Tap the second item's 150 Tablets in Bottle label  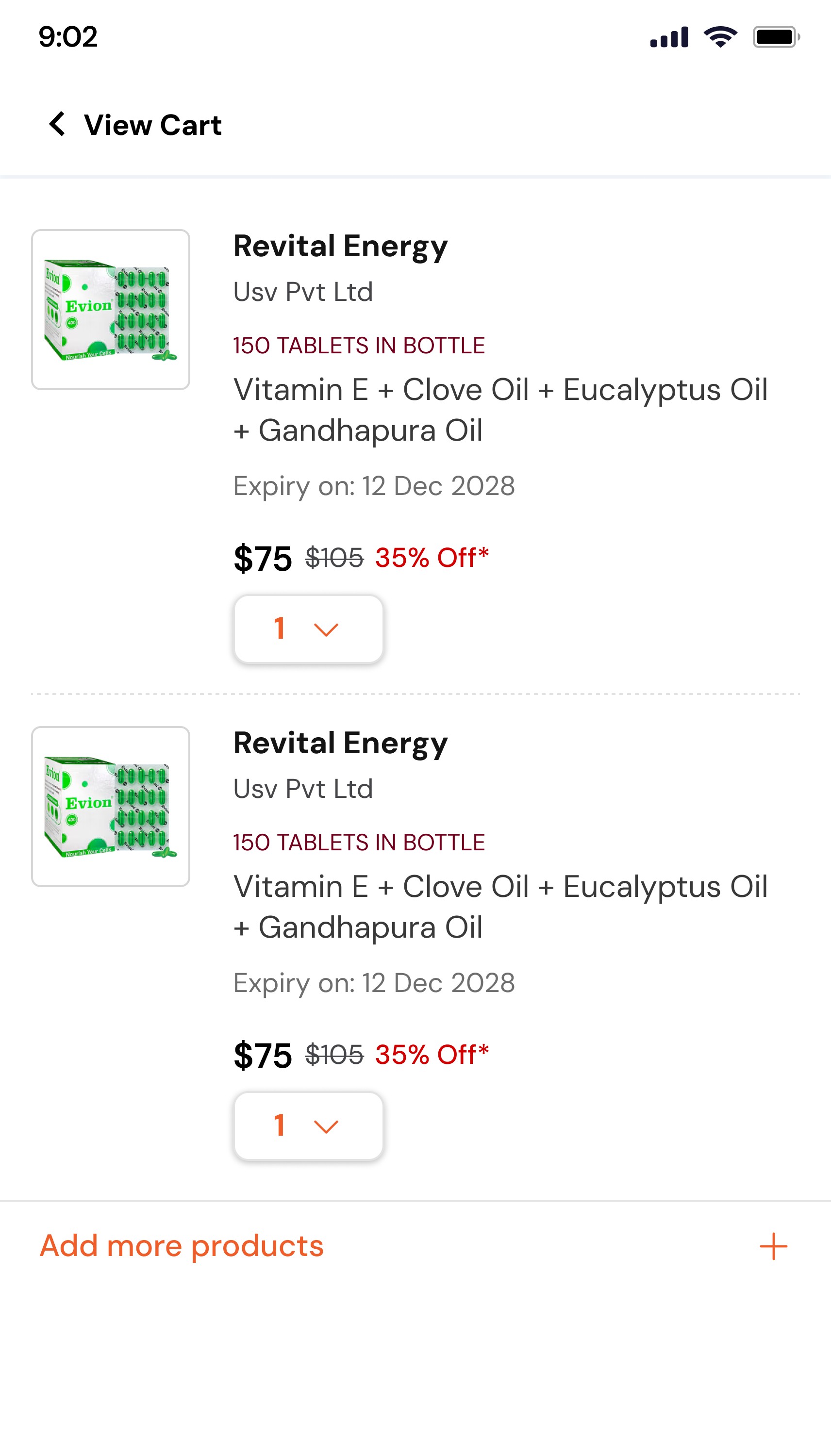pyautogui.click(x=359, y=843)
